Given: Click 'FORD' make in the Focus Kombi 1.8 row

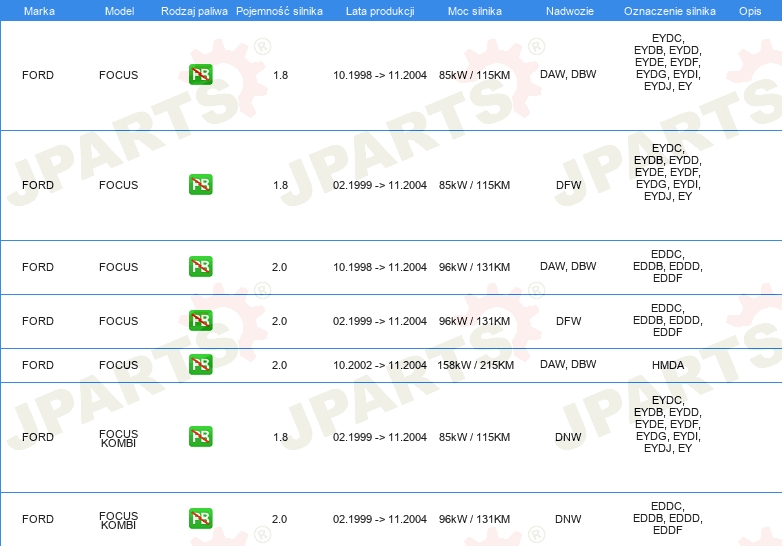Looking at the screenshot, I should (38, 437).
